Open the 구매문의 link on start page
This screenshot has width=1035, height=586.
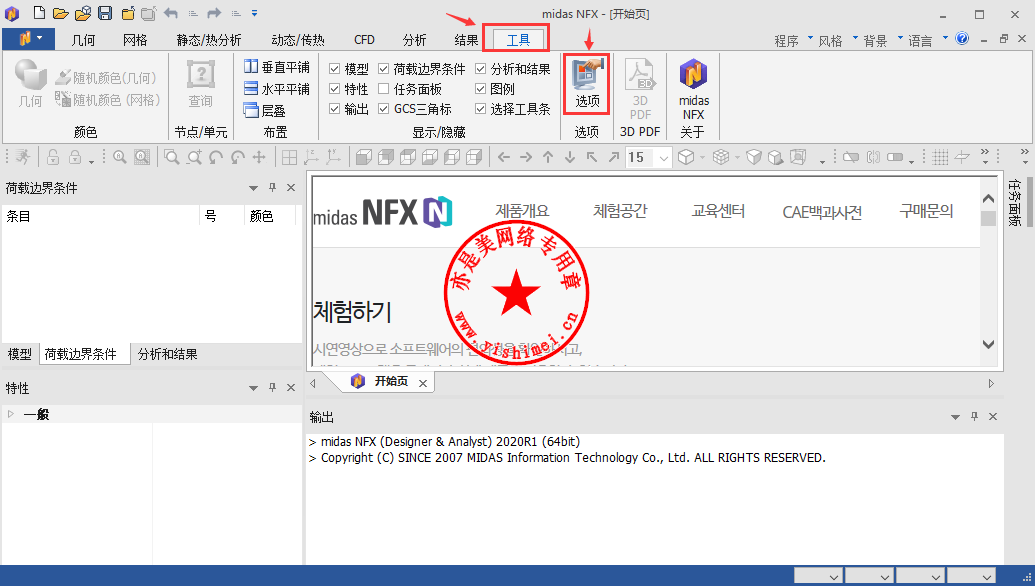[926, 211]
